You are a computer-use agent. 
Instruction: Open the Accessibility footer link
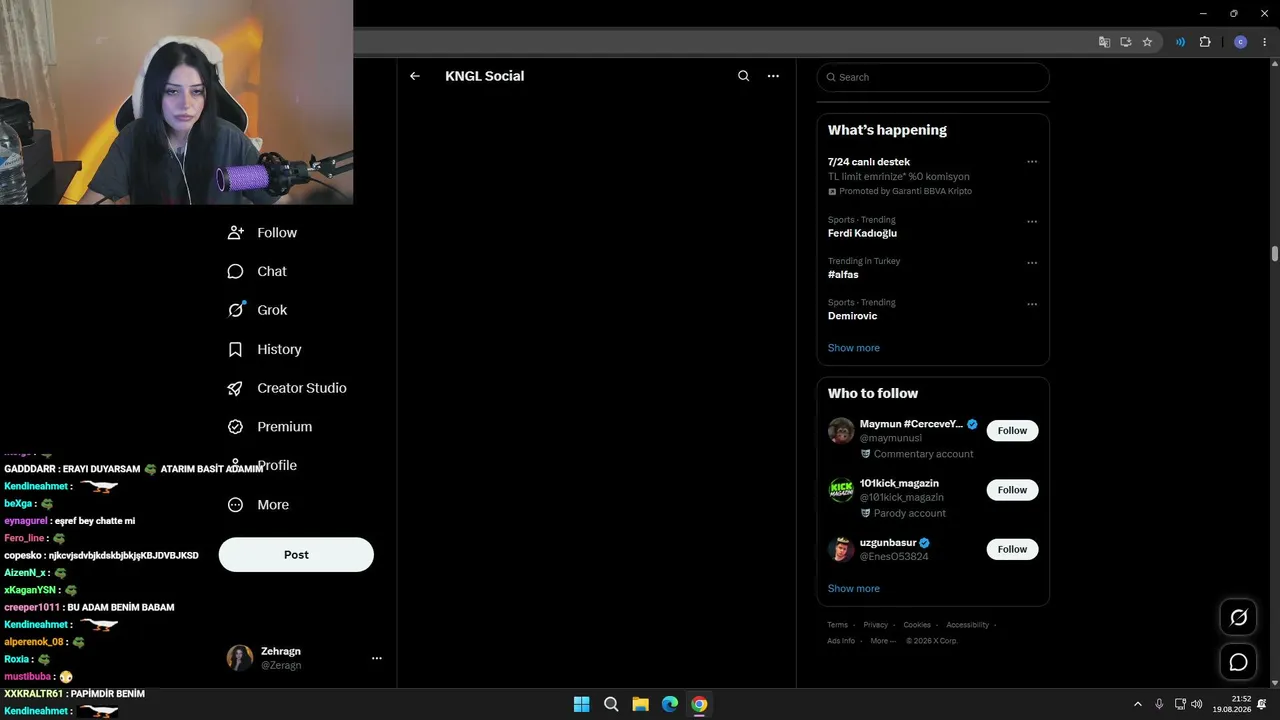point(967,625)
